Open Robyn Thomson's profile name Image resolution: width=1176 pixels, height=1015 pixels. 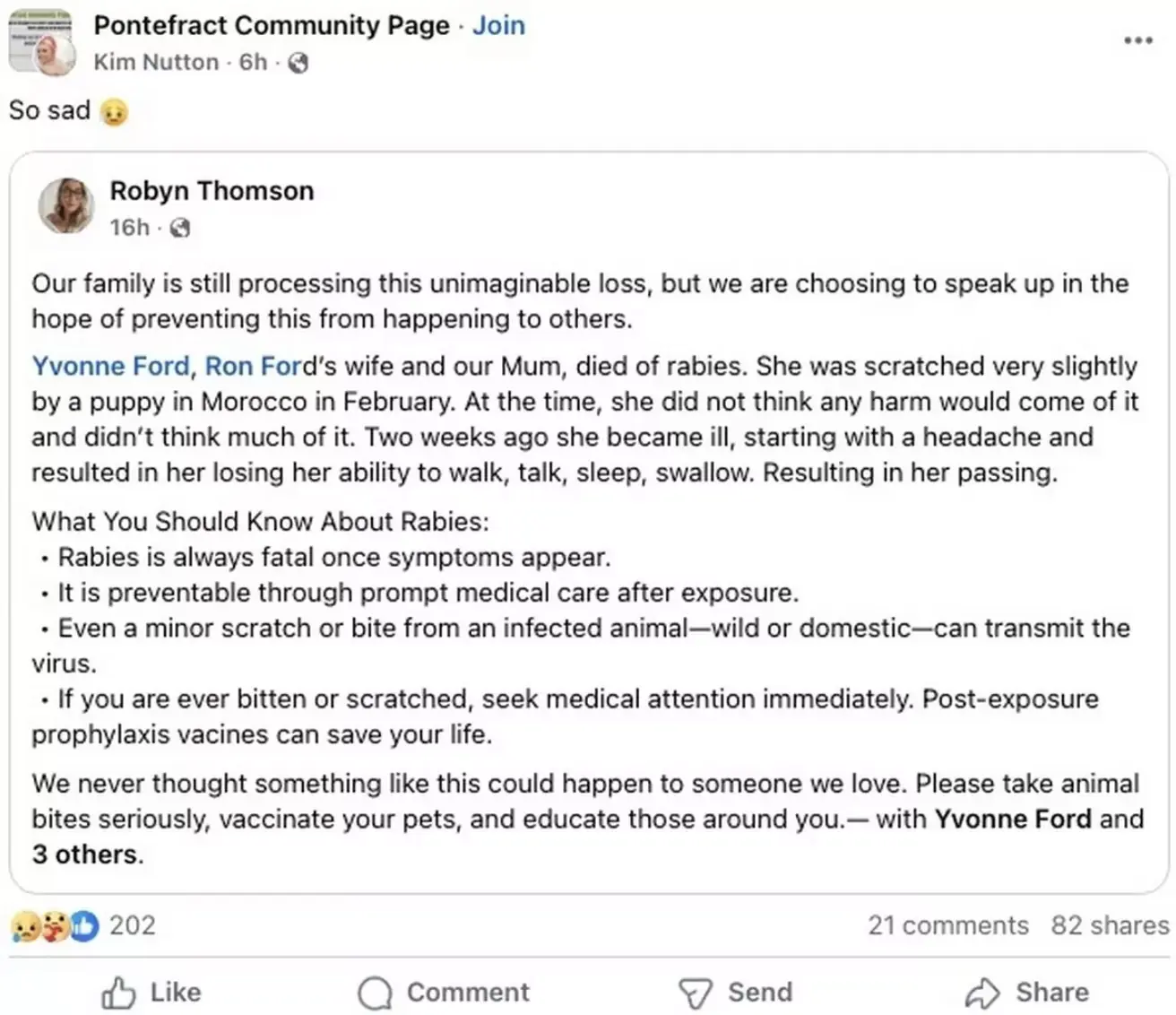(x=212, y=191)
